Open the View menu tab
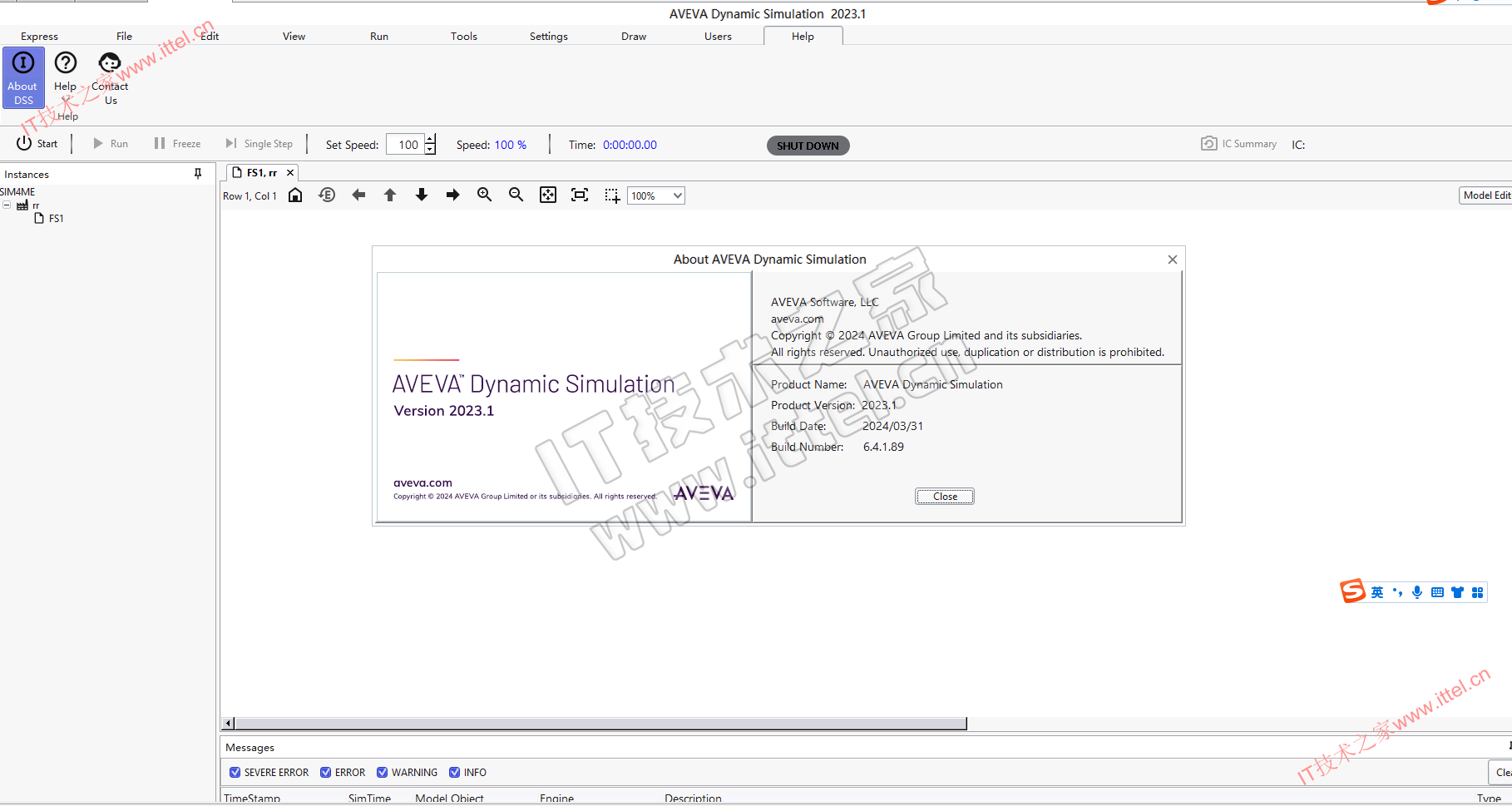 (294, 36)
